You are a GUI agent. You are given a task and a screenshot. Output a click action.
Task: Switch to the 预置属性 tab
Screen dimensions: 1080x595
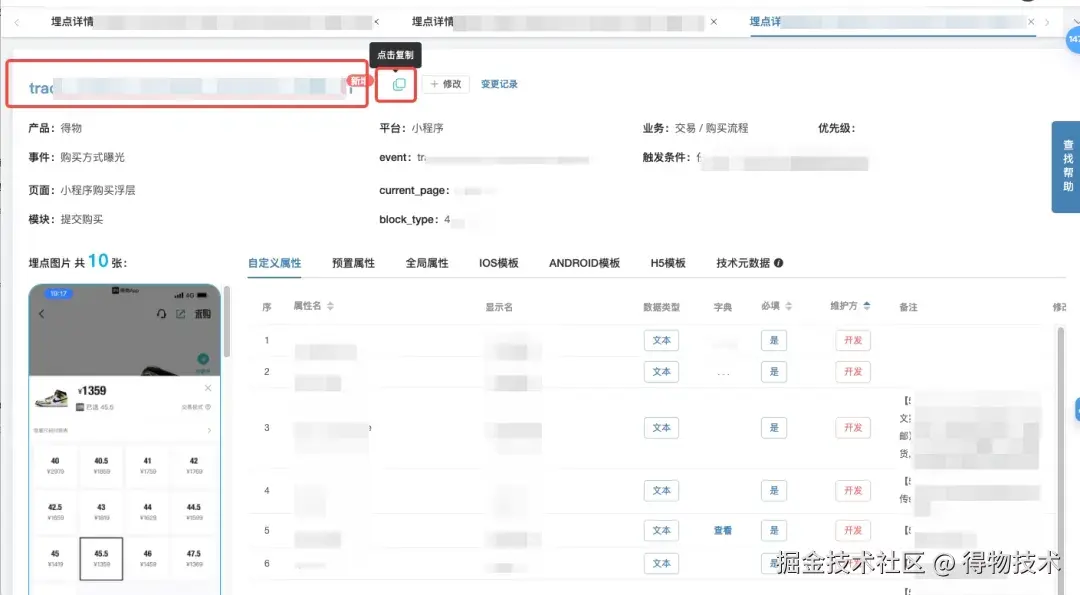point(353,263)
